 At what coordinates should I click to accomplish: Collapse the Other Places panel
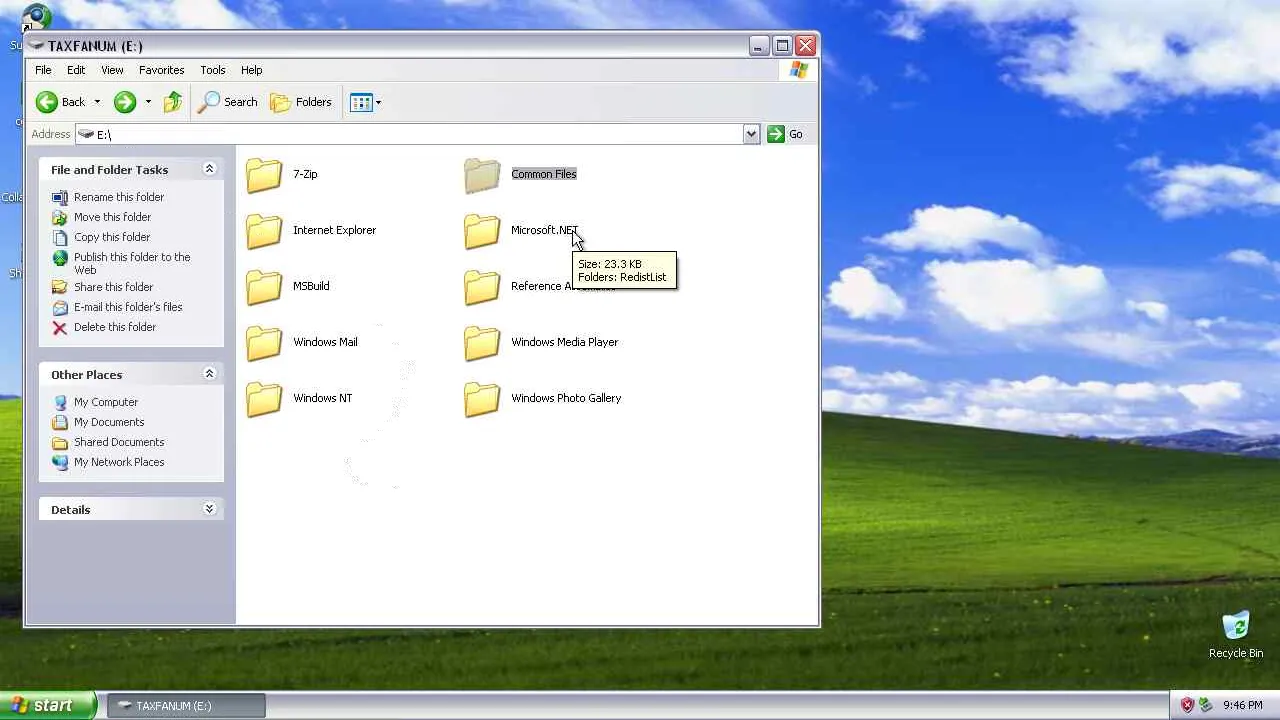(209, 374)
